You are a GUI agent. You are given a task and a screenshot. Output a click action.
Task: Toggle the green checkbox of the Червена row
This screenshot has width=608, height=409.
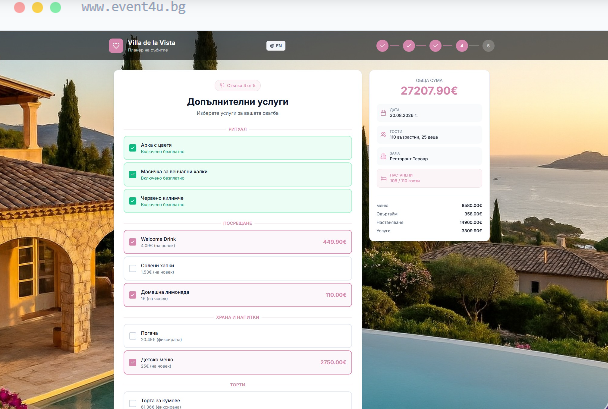[x=133, y=201]
